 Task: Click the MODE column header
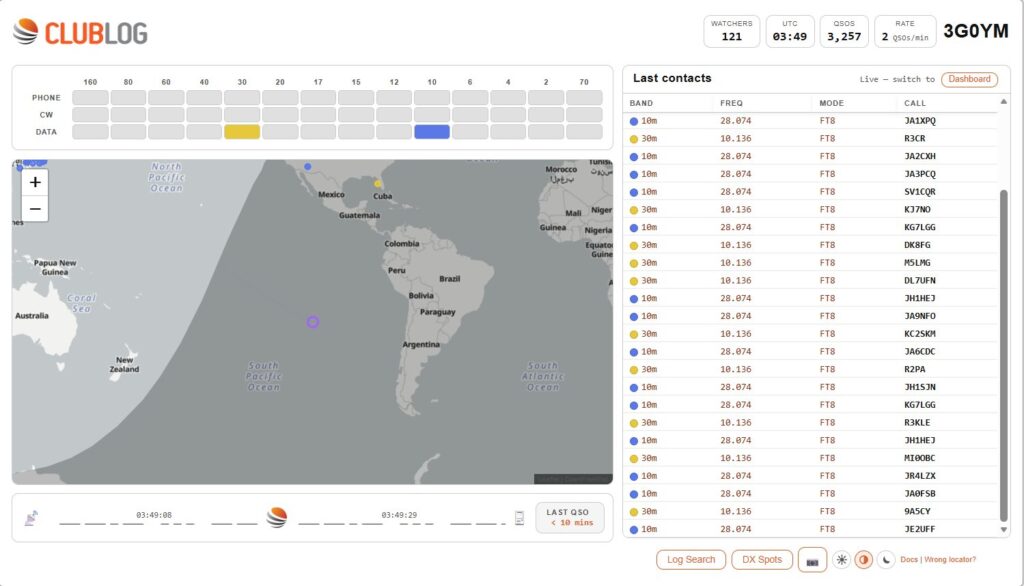[831, 103]
